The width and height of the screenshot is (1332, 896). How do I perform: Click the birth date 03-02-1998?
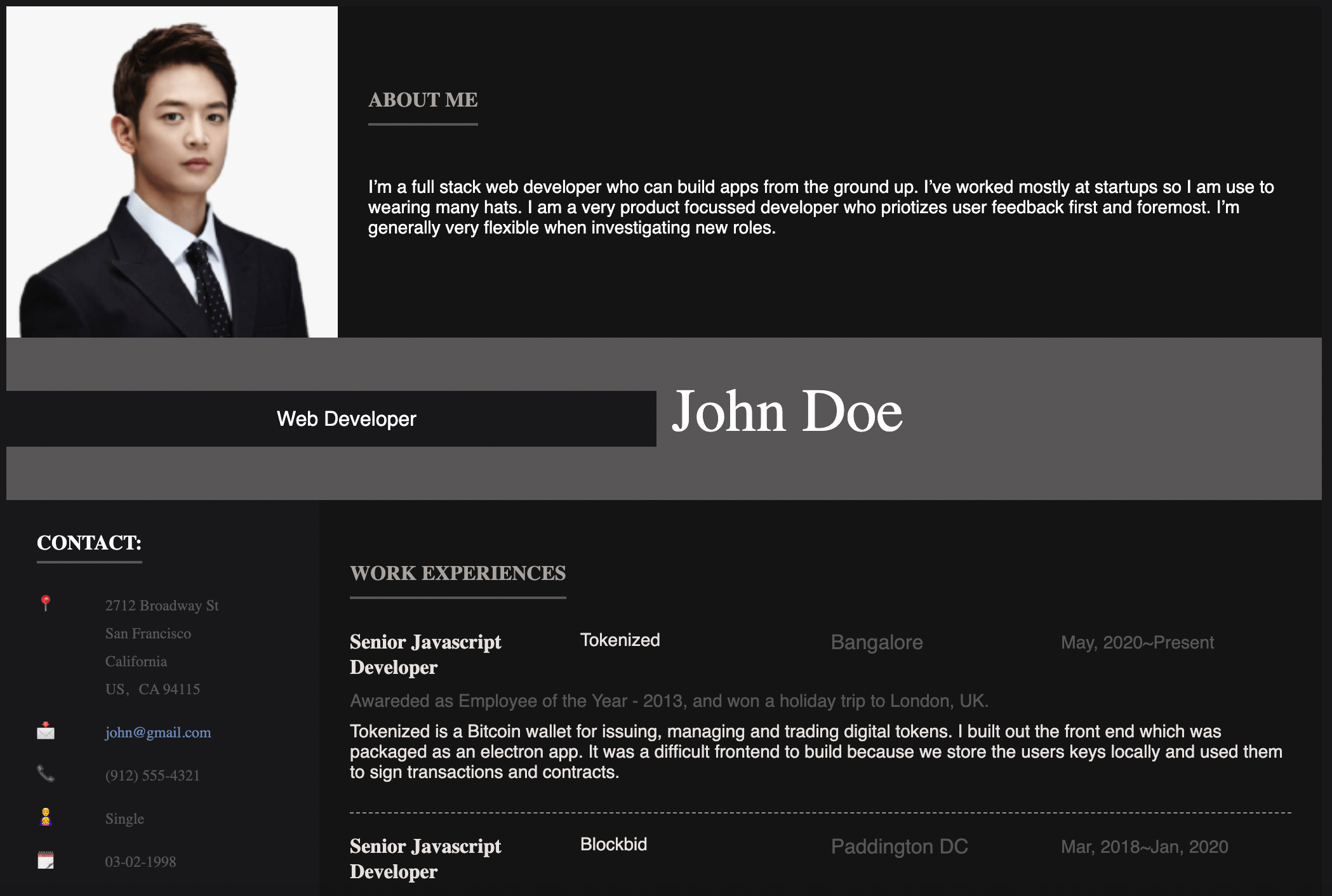tap(140, 862)
